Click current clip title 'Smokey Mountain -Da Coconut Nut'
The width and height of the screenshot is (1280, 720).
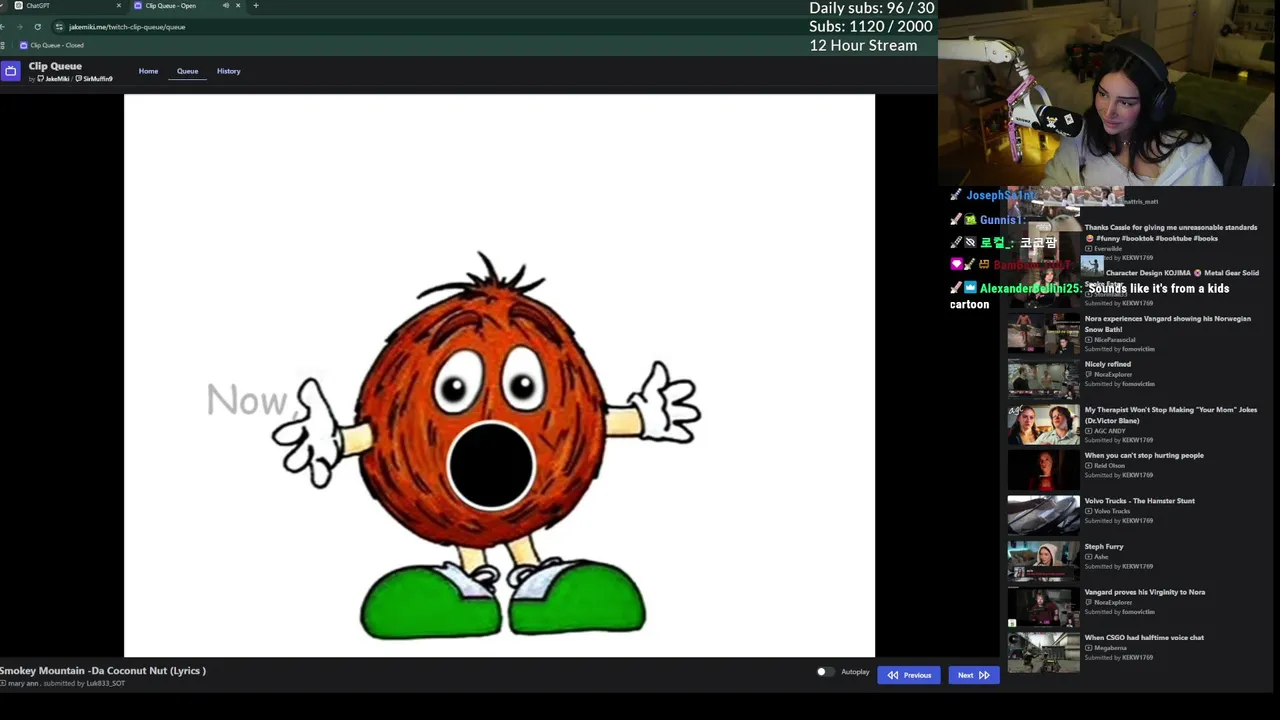coord(103,671)
